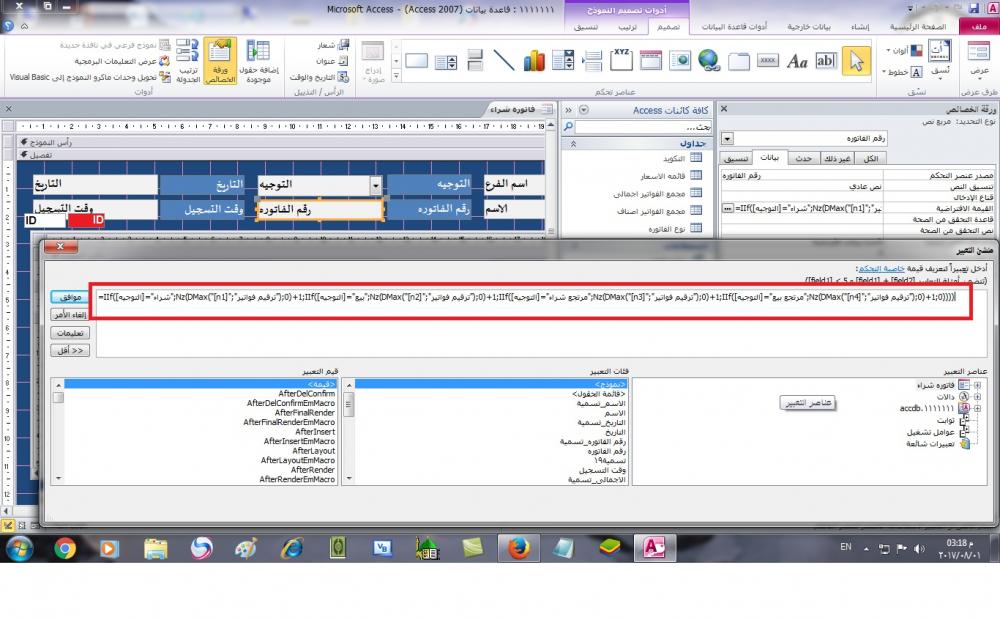Select the pointer (Select) control tool
The height and width of the screenshot is (620, 1000).
tap(856, 61)
